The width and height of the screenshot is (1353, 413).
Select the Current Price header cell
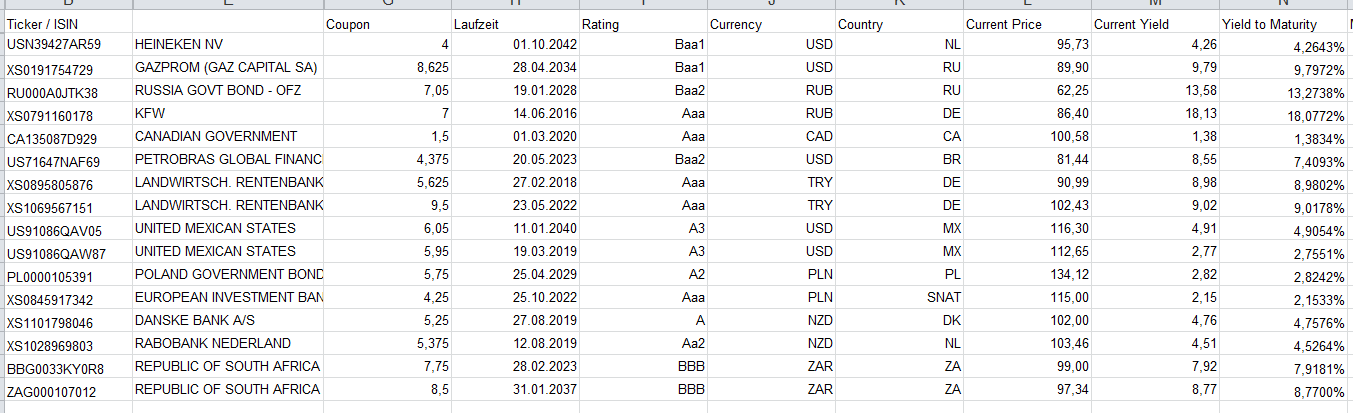pyautogui.click(x=1026, y=23)
